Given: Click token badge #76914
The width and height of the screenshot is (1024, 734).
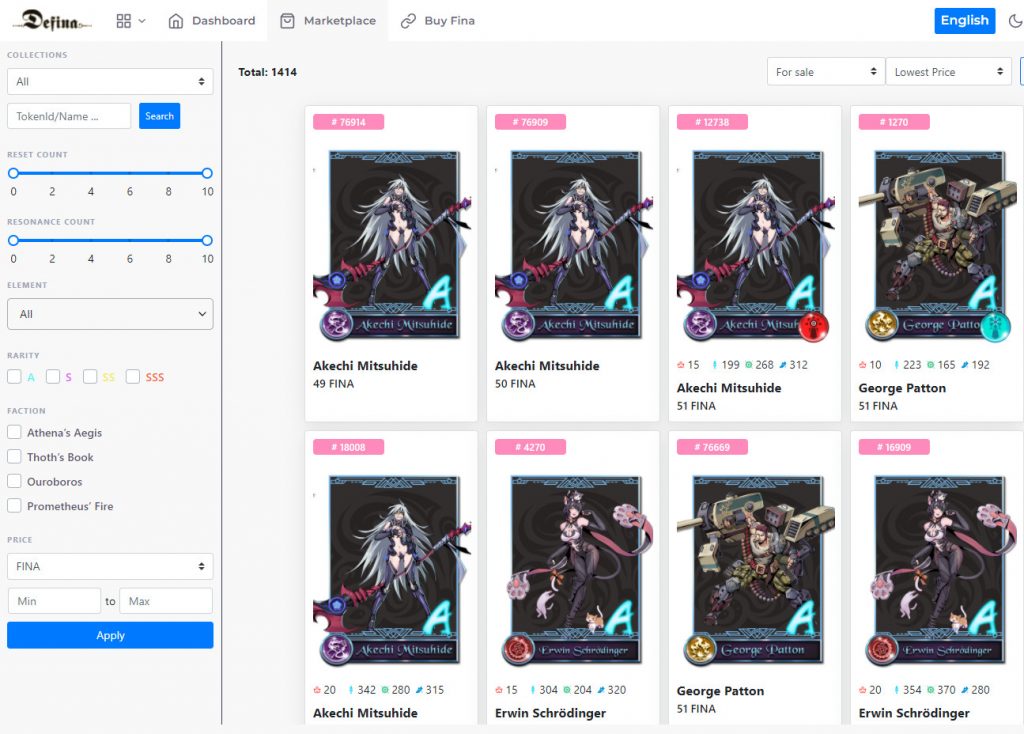Looking at the screenshot, I should [348, 122].
